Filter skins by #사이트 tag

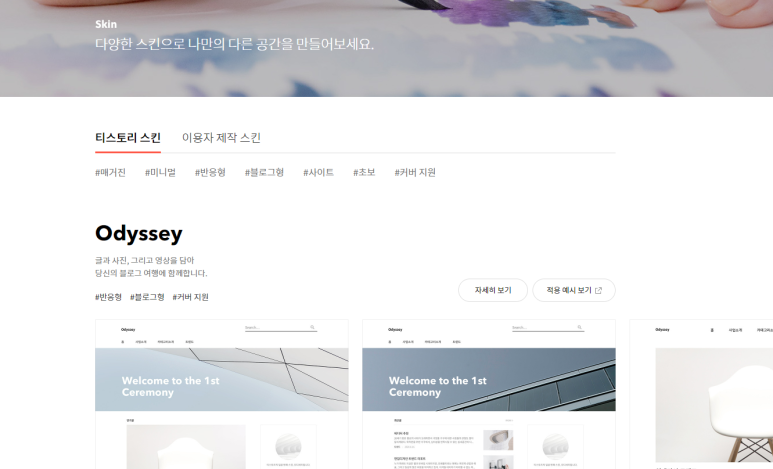(x=318, y=172)
